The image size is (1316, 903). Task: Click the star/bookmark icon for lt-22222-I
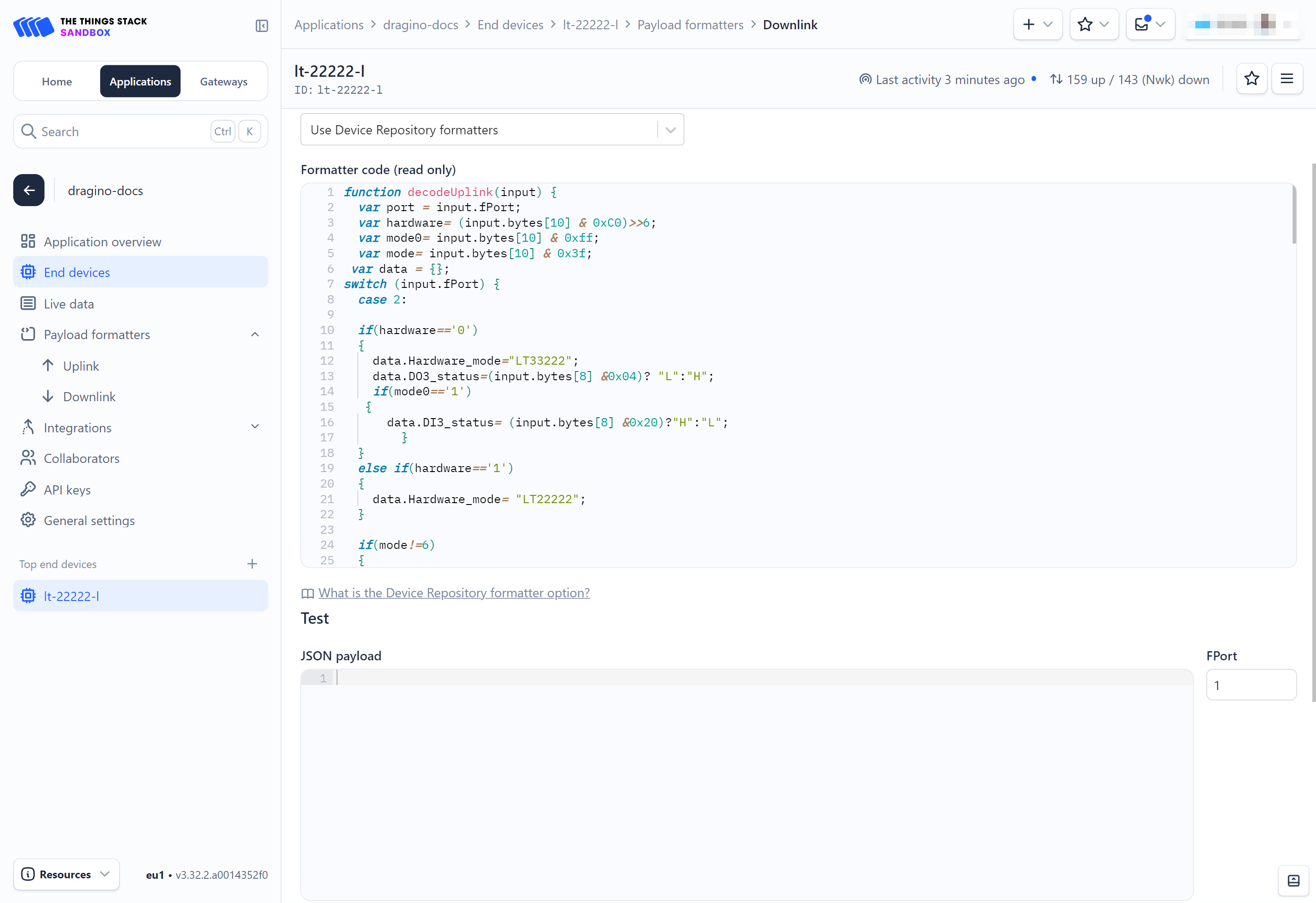pos(1252,79)
